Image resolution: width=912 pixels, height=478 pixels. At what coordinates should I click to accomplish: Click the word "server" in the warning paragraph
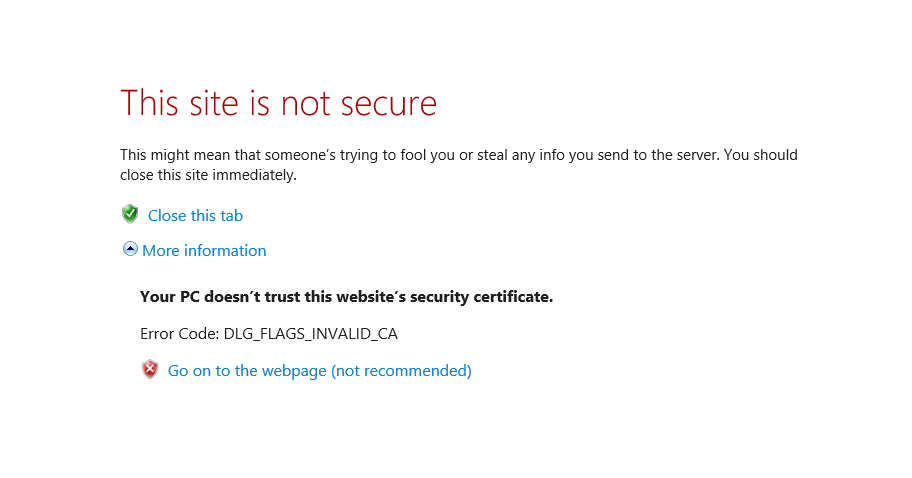[691, 155]
